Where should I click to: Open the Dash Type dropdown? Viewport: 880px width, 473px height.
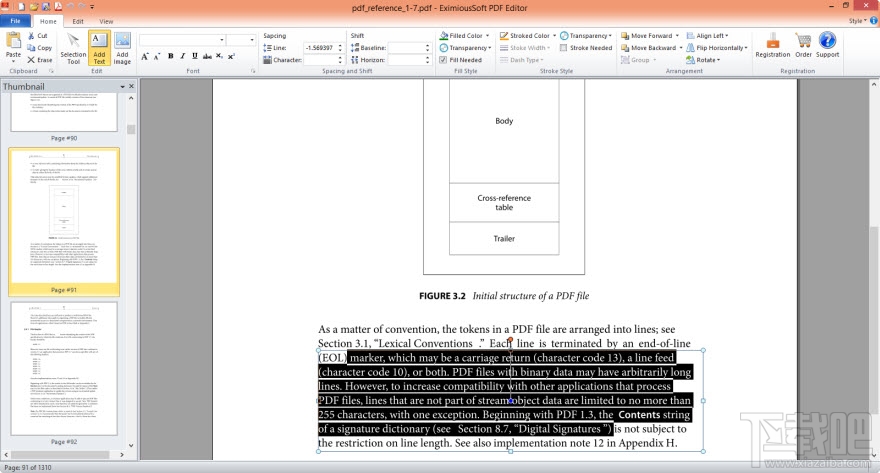click(x=522, y=59)
